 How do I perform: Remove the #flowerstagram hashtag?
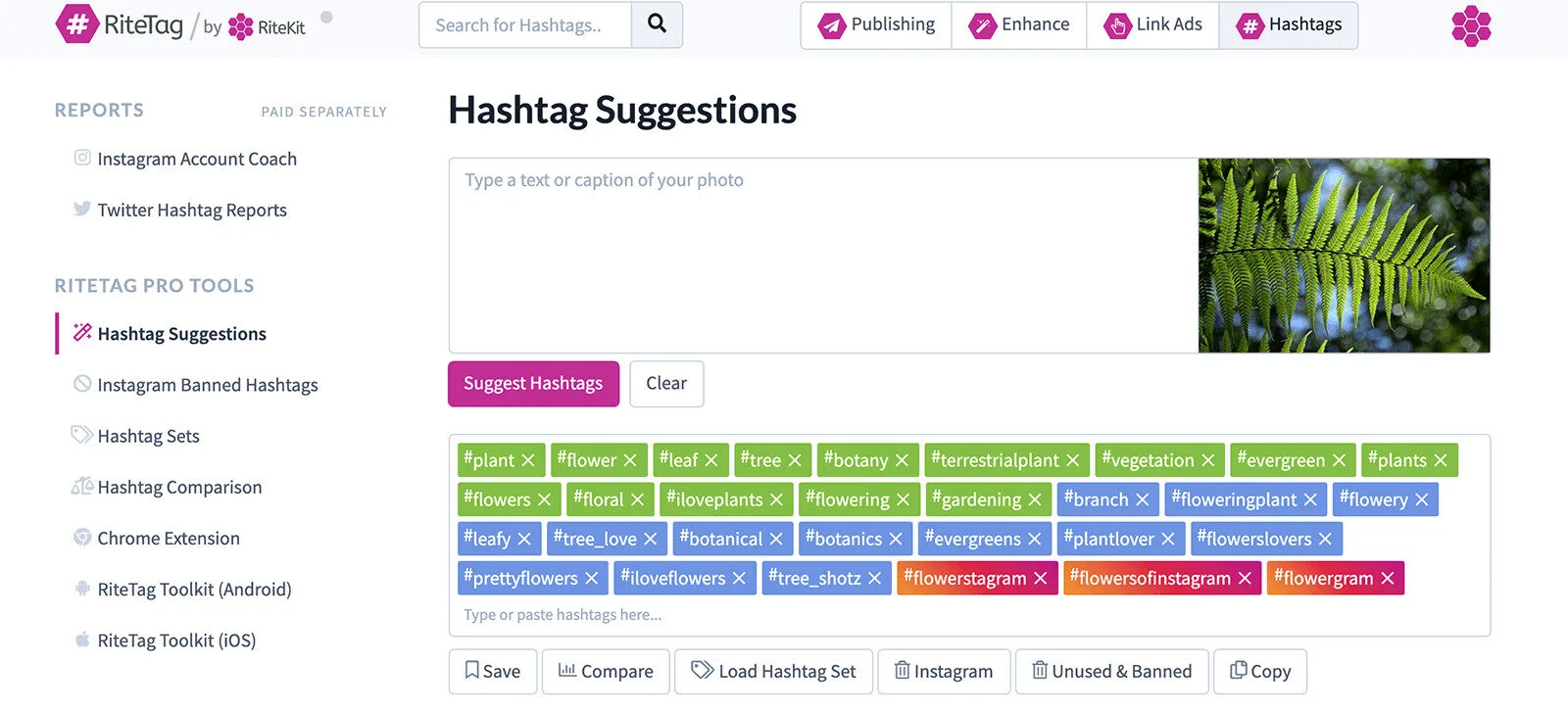(x=1041, y=578)
